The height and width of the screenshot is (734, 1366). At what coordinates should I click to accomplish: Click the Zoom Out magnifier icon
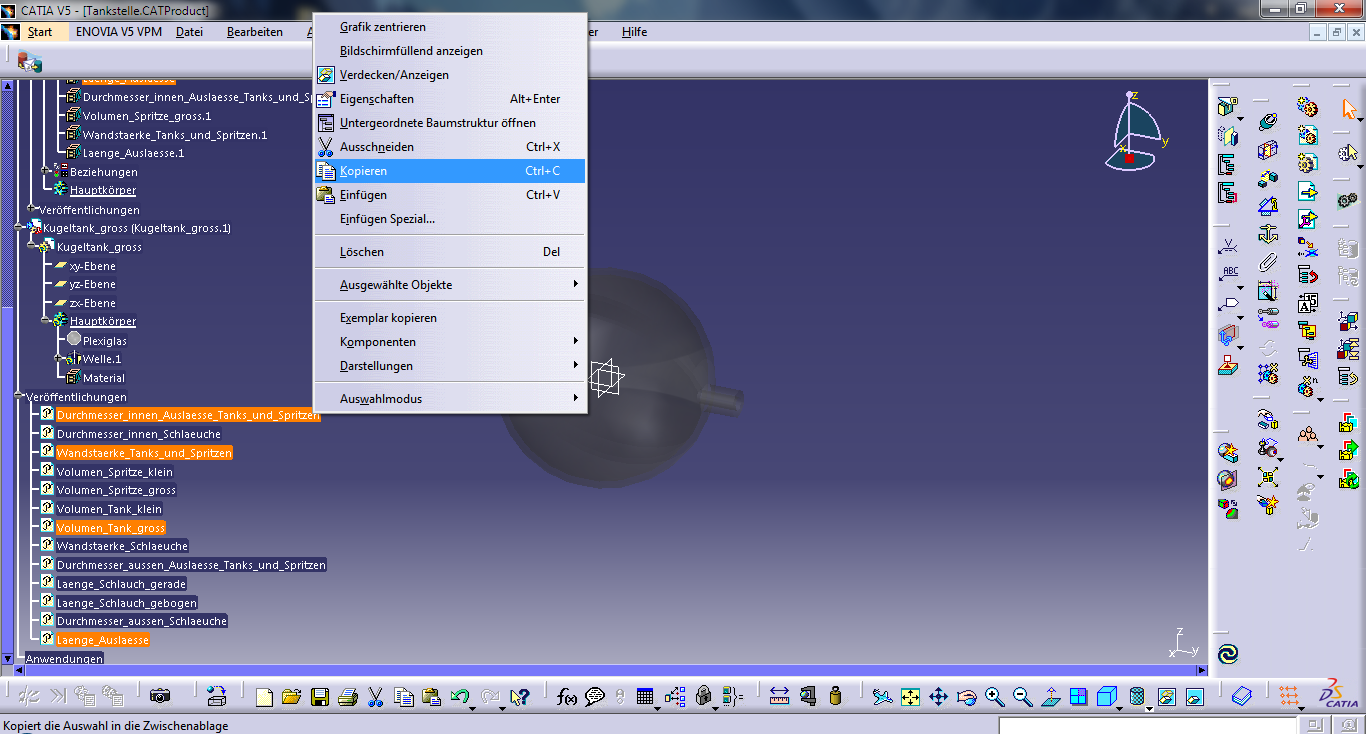[x=1022, y=696]
